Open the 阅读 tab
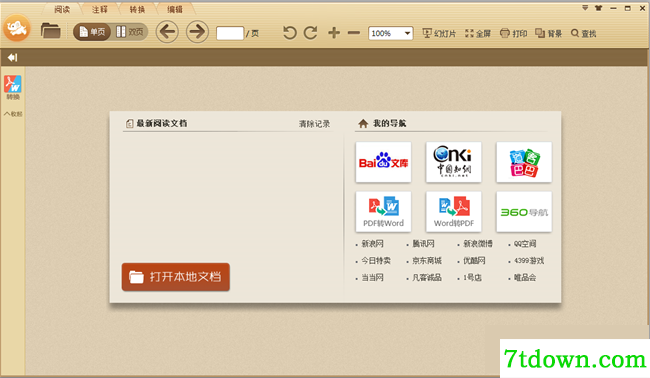This screenshot has height=378, width=650. pos(62,9)
